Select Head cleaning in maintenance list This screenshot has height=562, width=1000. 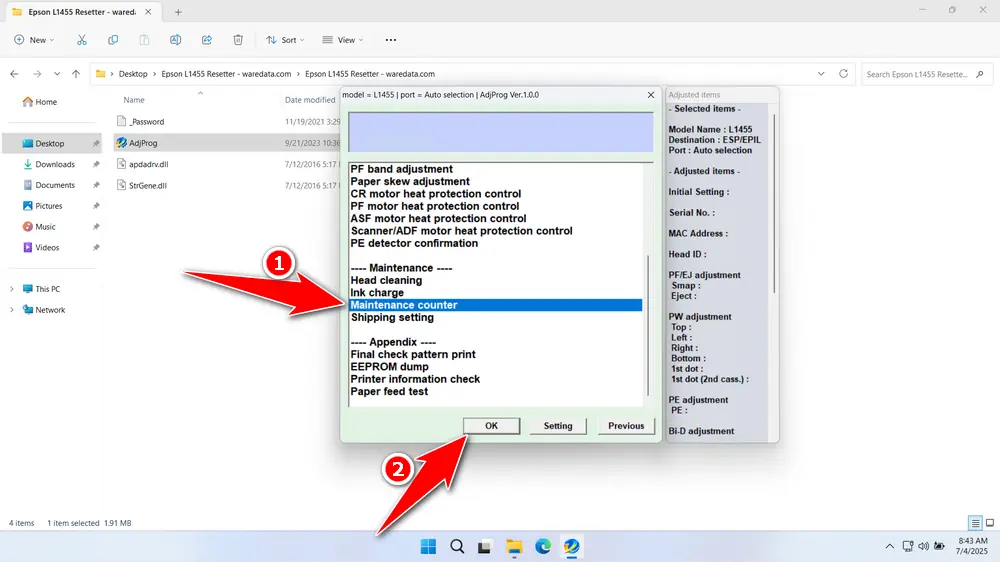(386, 281)
